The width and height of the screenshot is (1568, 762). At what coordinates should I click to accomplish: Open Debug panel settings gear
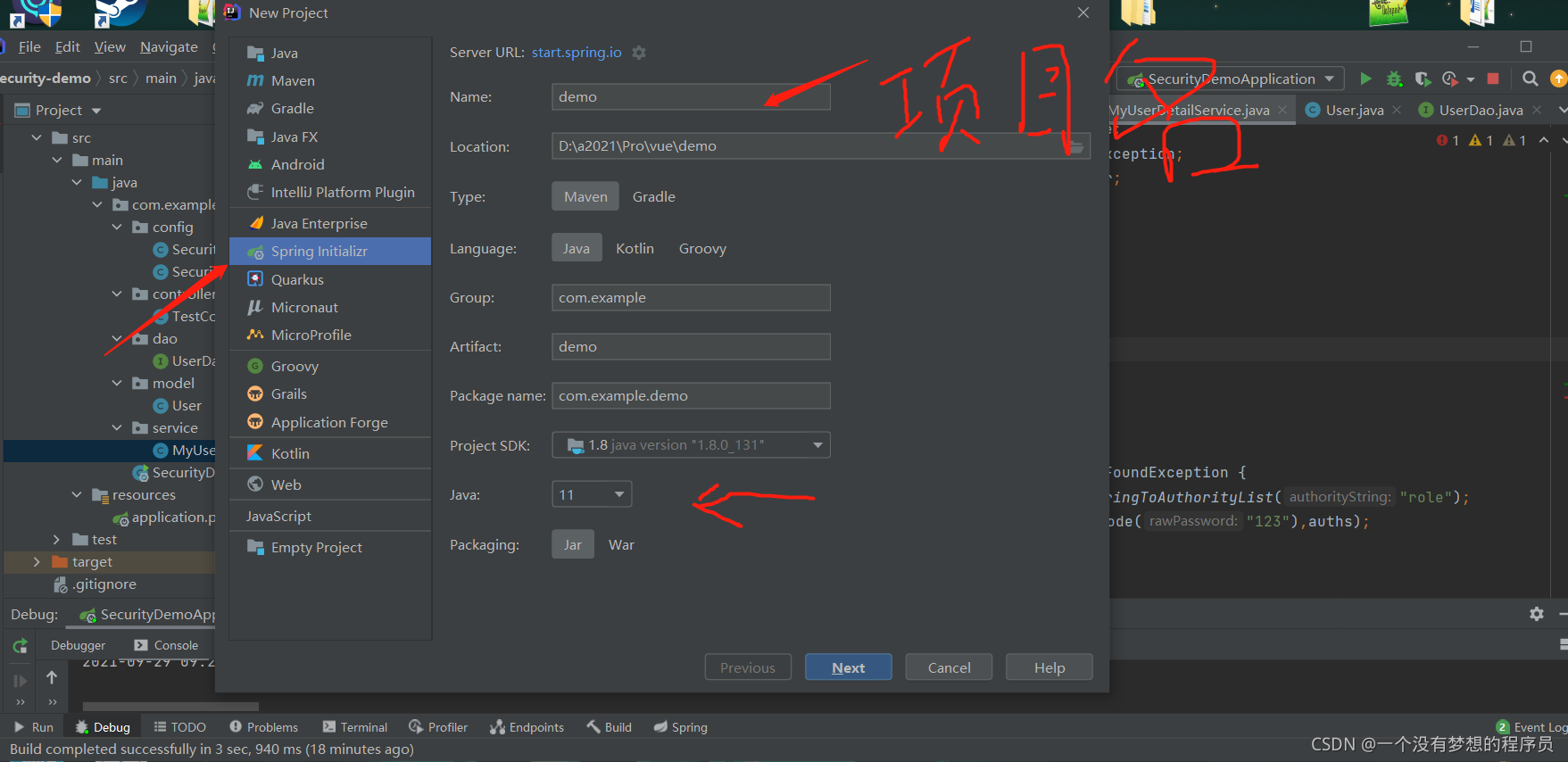(x=1537, y=614)
